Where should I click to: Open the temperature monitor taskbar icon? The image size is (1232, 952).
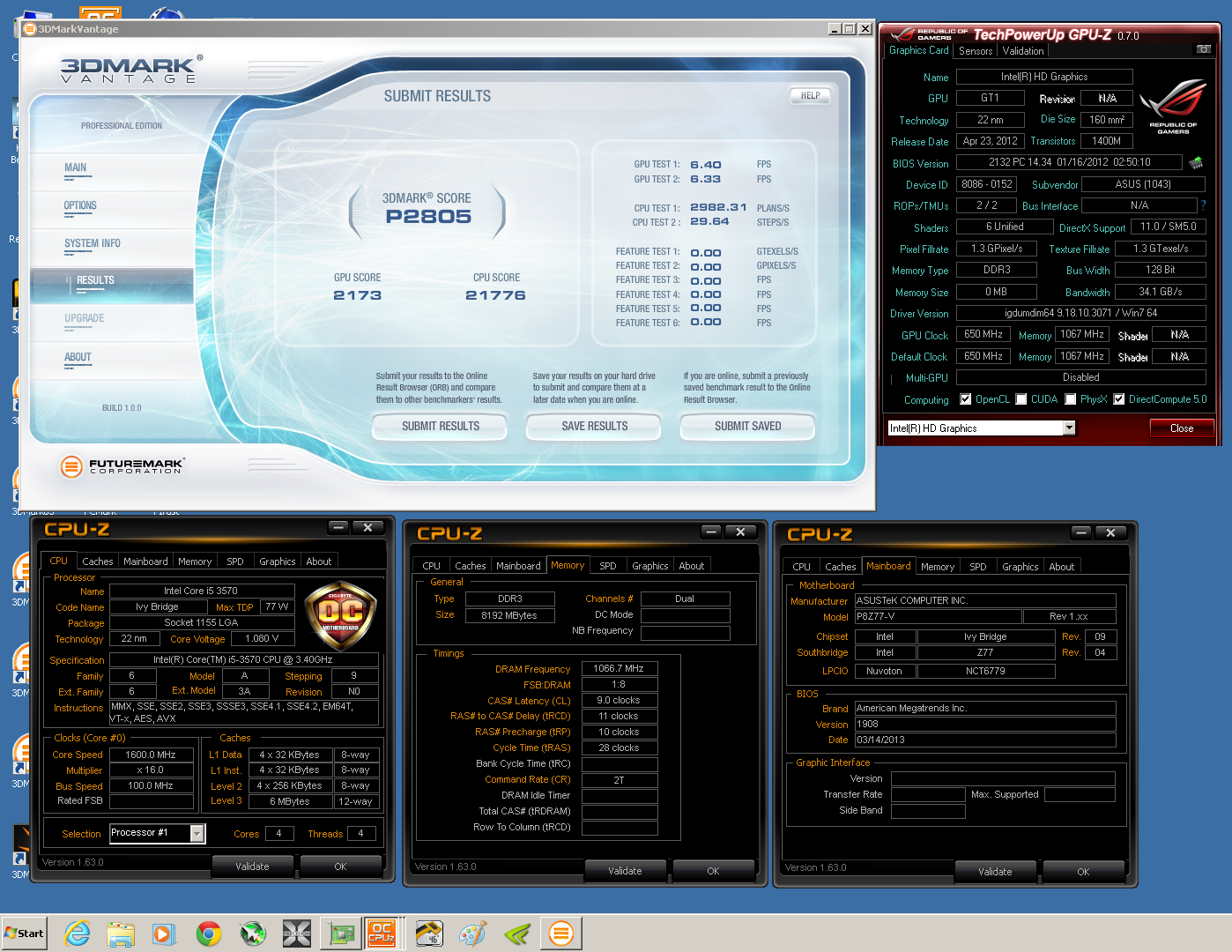click(x=429, y=933)
